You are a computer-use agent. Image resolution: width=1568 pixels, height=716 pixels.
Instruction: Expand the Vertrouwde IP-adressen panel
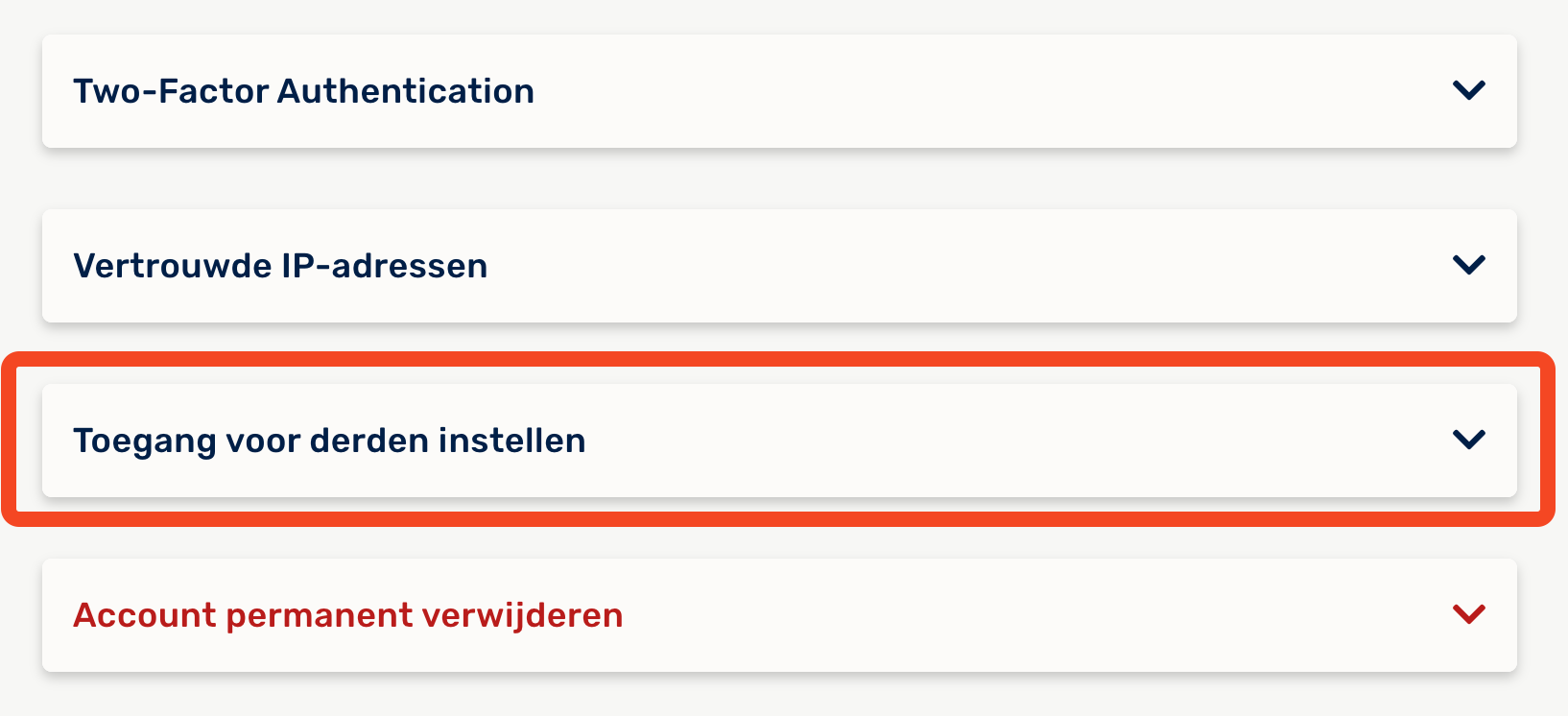pos(1469,265)
